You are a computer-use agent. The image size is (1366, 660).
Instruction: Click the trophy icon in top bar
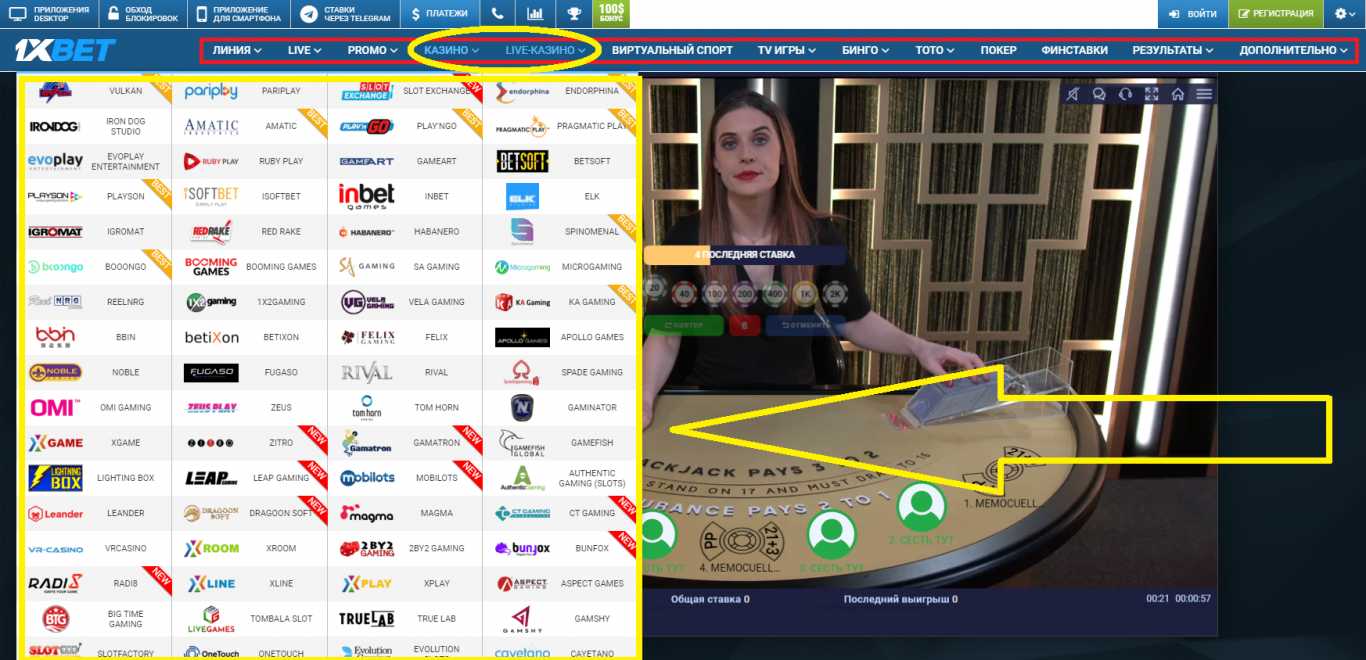573,14
